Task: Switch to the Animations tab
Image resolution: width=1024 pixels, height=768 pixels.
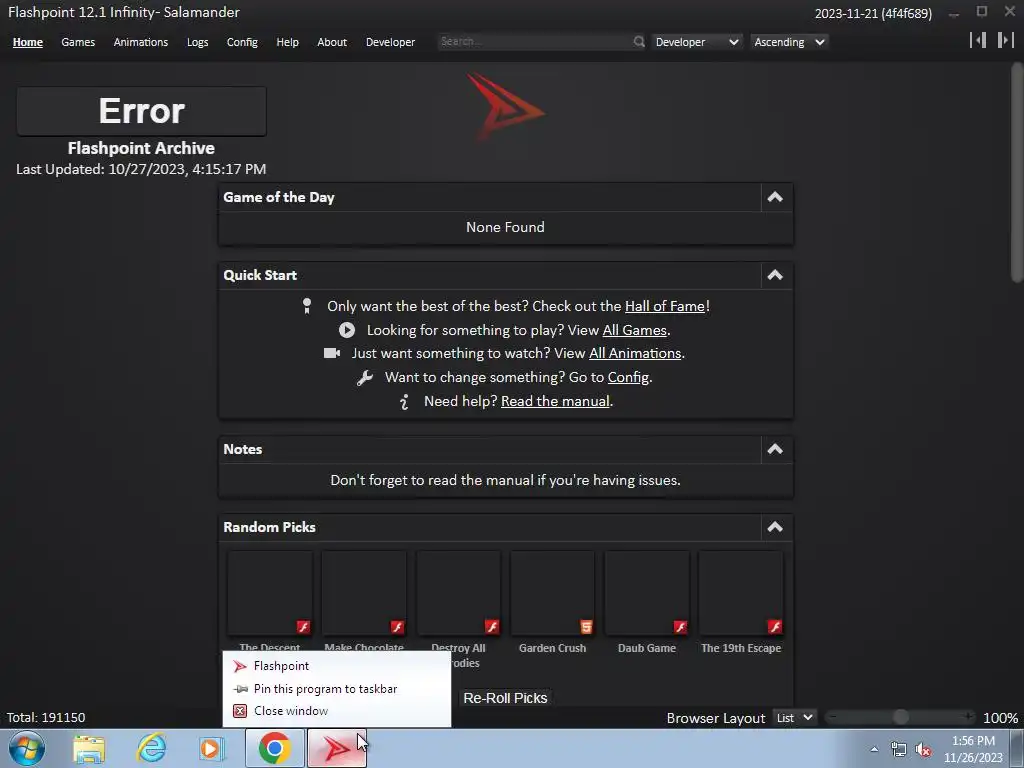Action: [x=141, y=42]
